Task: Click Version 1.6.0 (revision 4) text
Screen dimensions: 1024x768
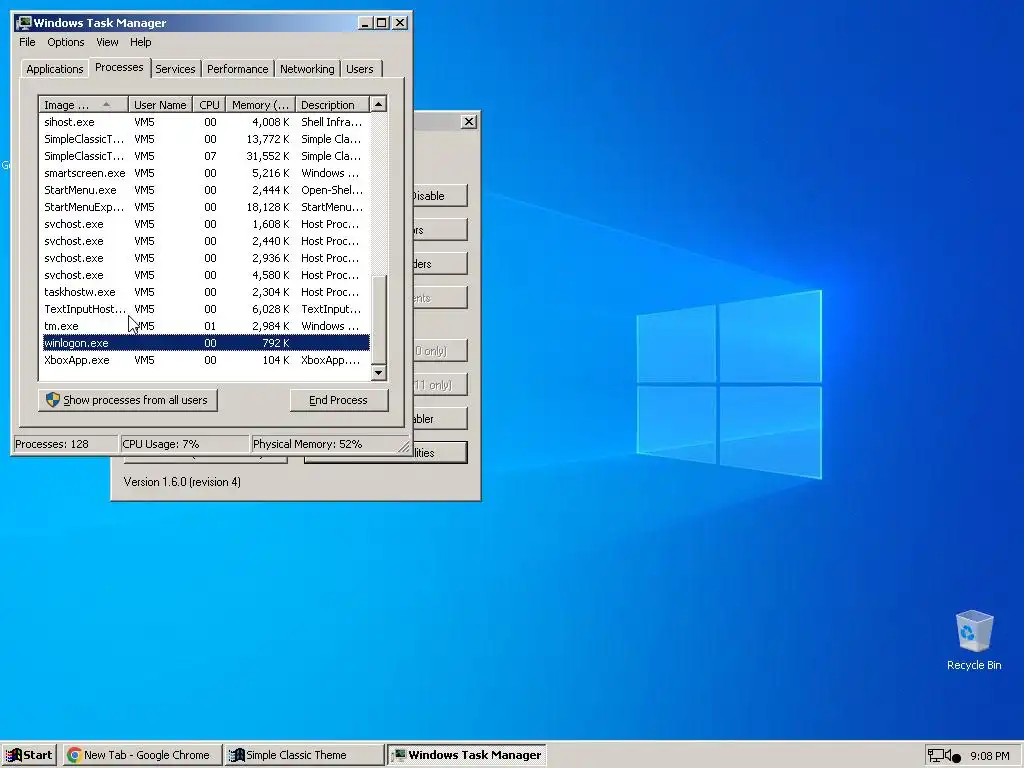Action: [x=182, y=482]
